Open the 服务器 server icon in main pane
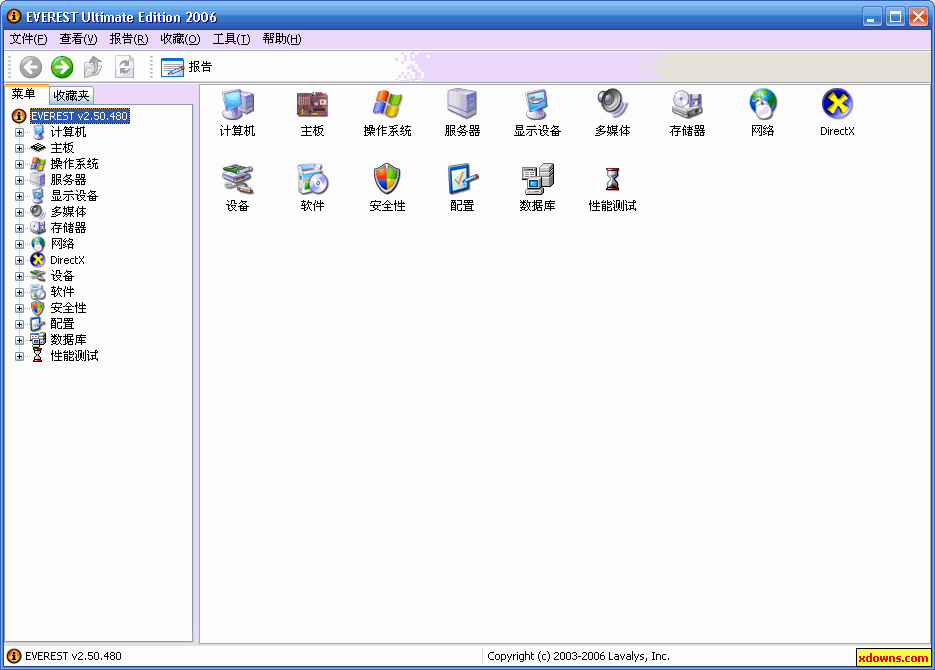The image size is (935, 670). coord(462,113)
